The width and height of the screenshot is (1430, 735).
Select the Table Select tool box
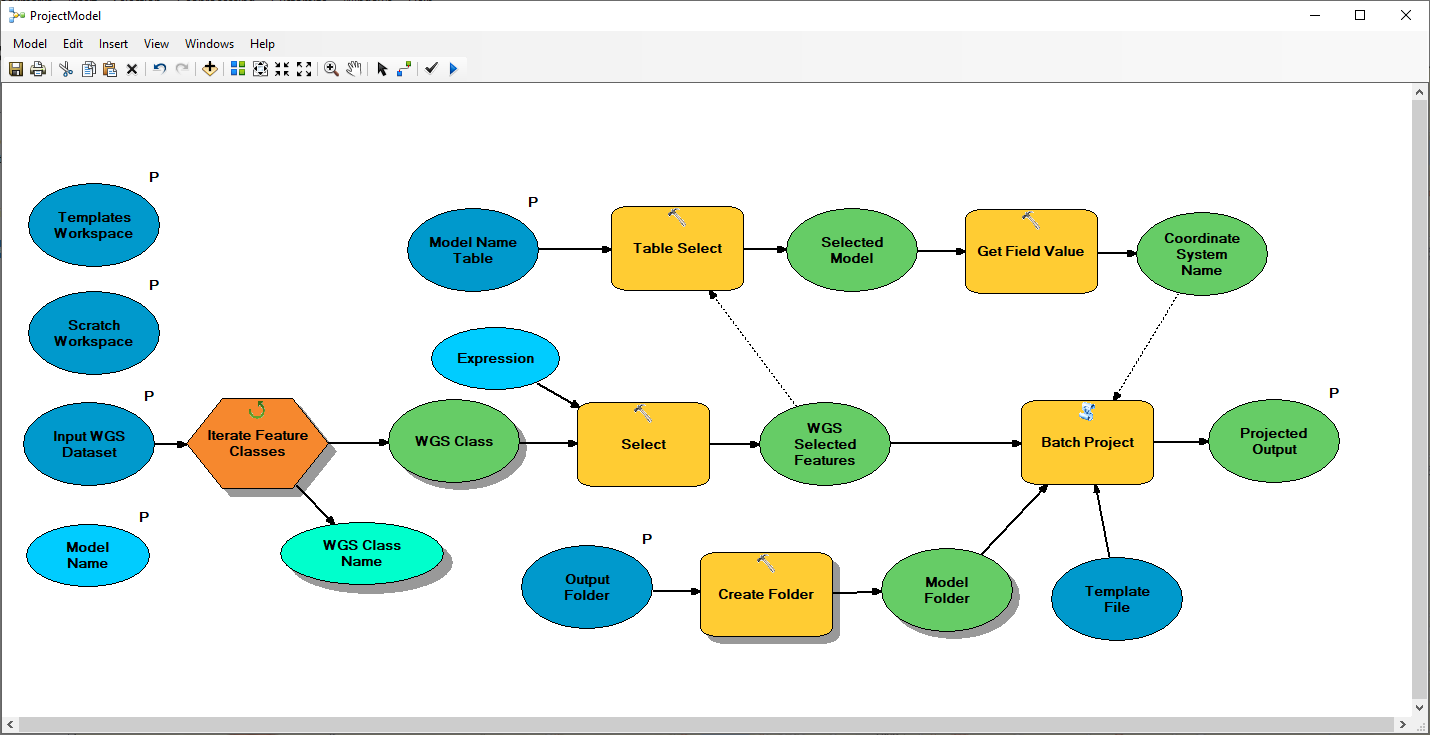coord(678,248)
